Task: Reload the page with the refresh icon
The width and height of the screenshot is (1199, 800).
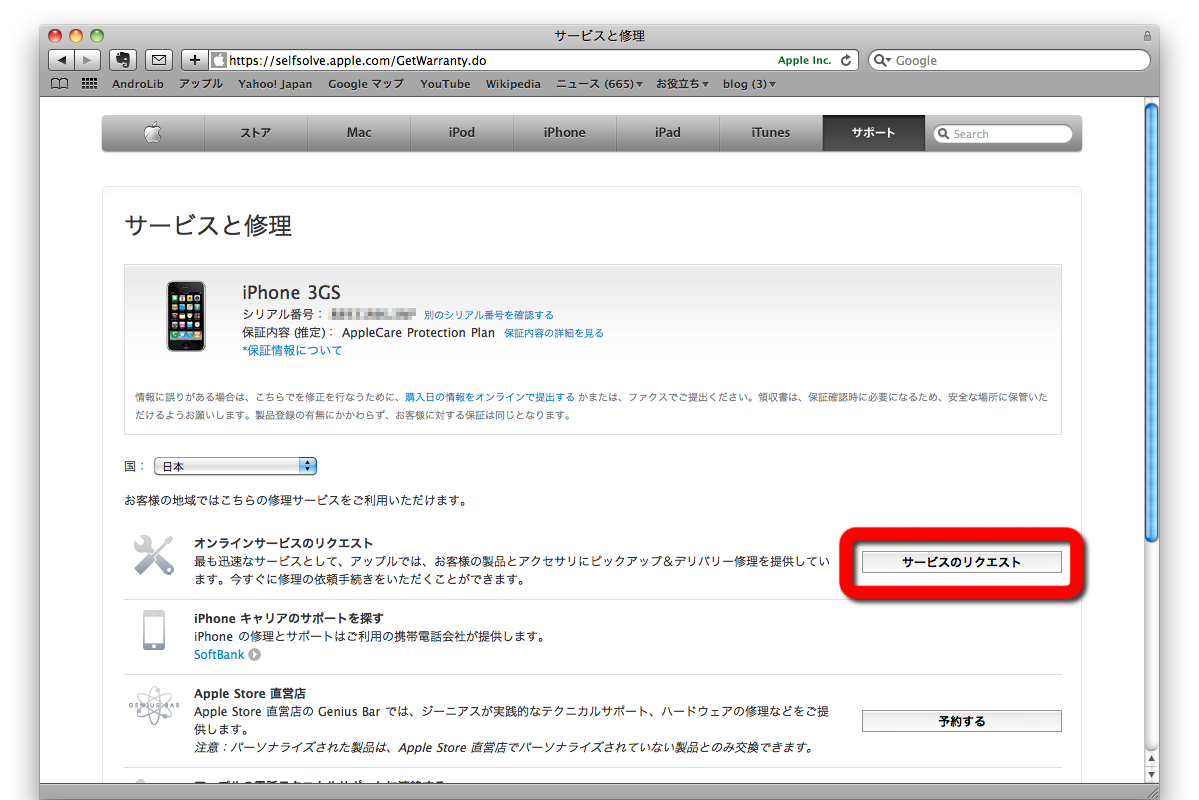Action: click(846, 60)
